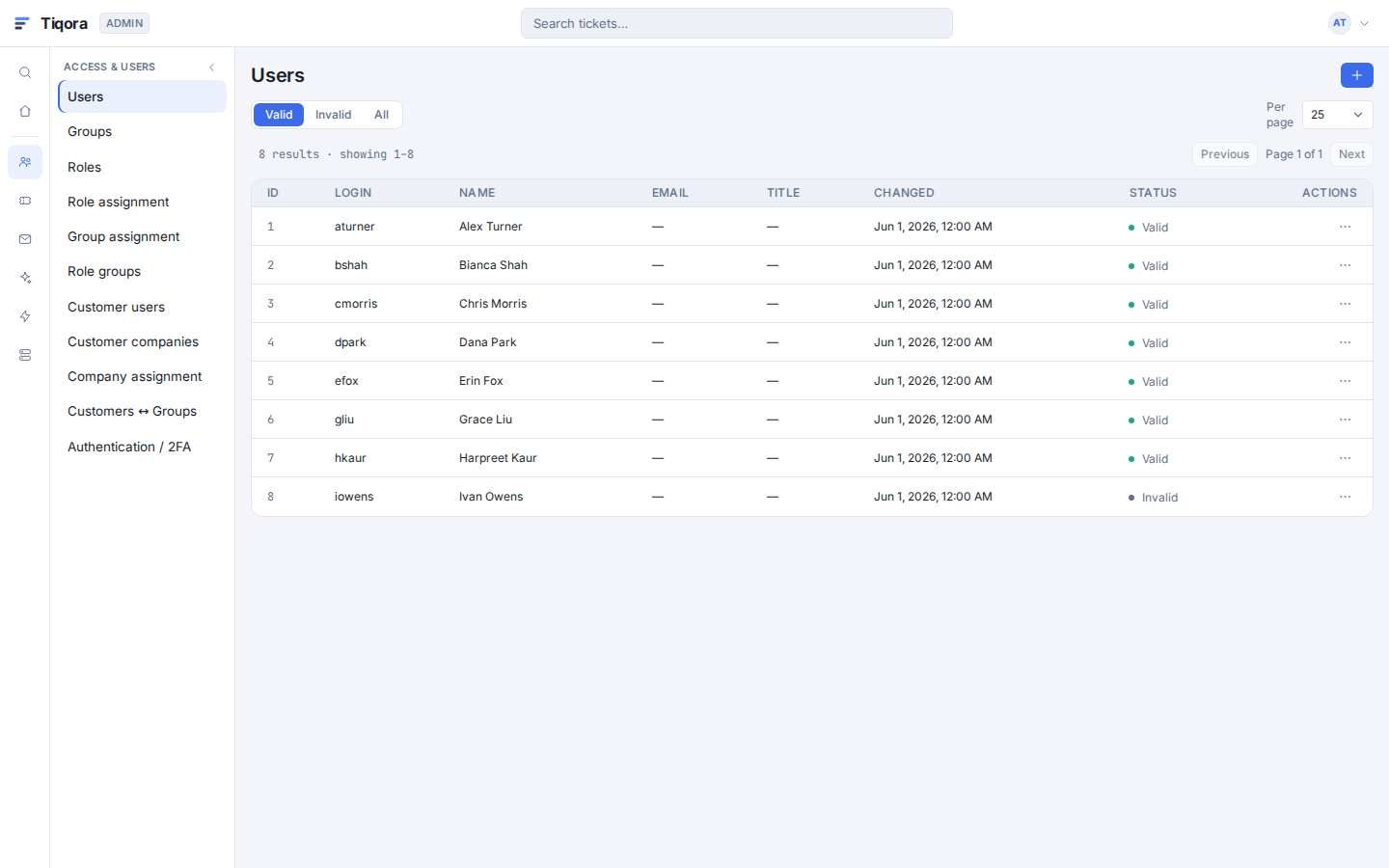Open Authentication / 2FA in the sidebar
Image resolution: width=1389 pixels, height=868 pixels.
tap(142, 447)
